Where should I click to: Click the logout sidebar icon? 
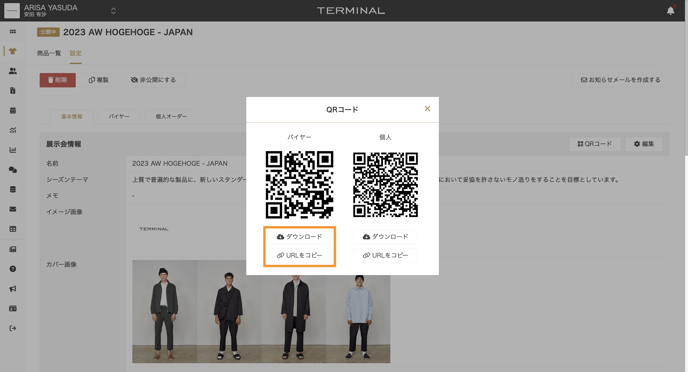coord(13,328)
